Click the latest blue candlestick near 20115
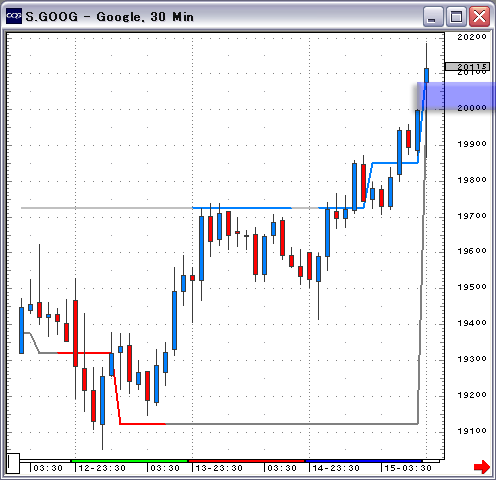 tap(426, 75)
